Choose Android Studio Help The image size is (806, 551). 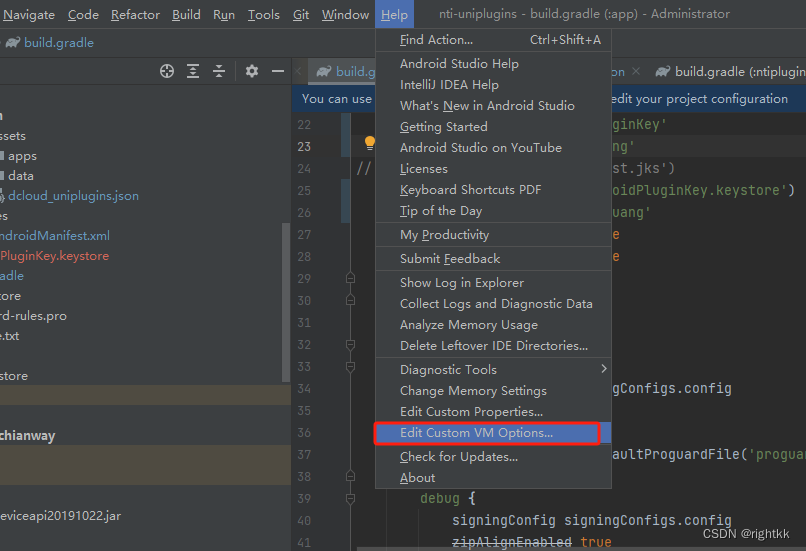point(493,64)
